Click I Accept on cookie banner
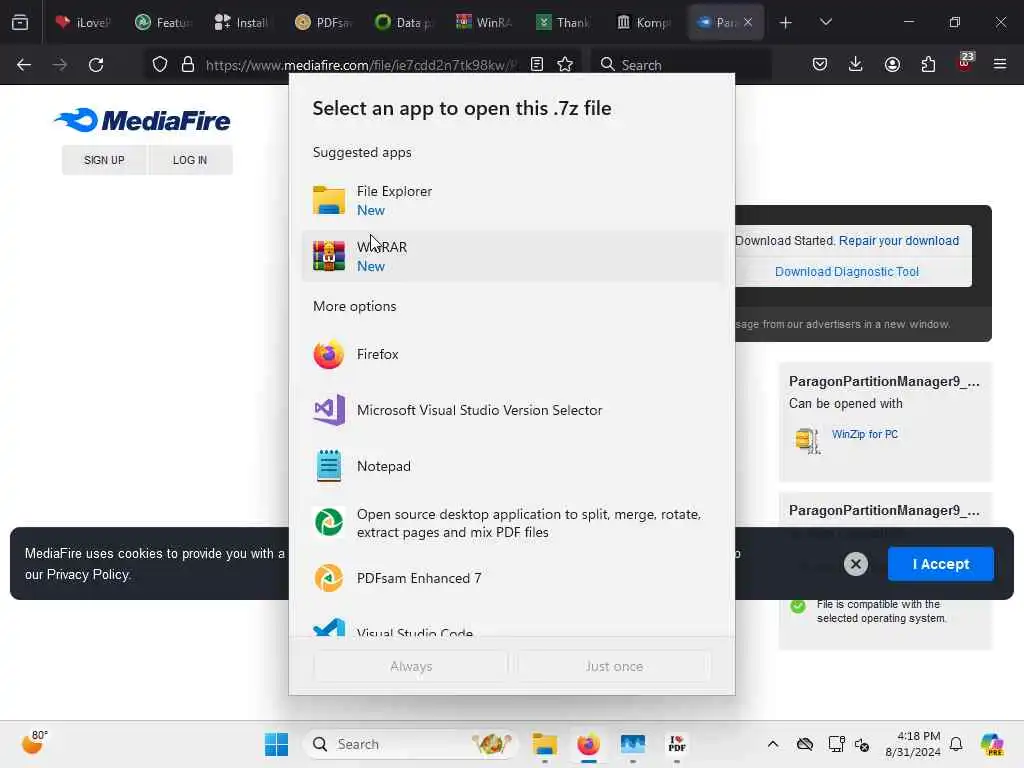Image resolution: width=1024 pixels, height=768 pixels. click(940, 564)
